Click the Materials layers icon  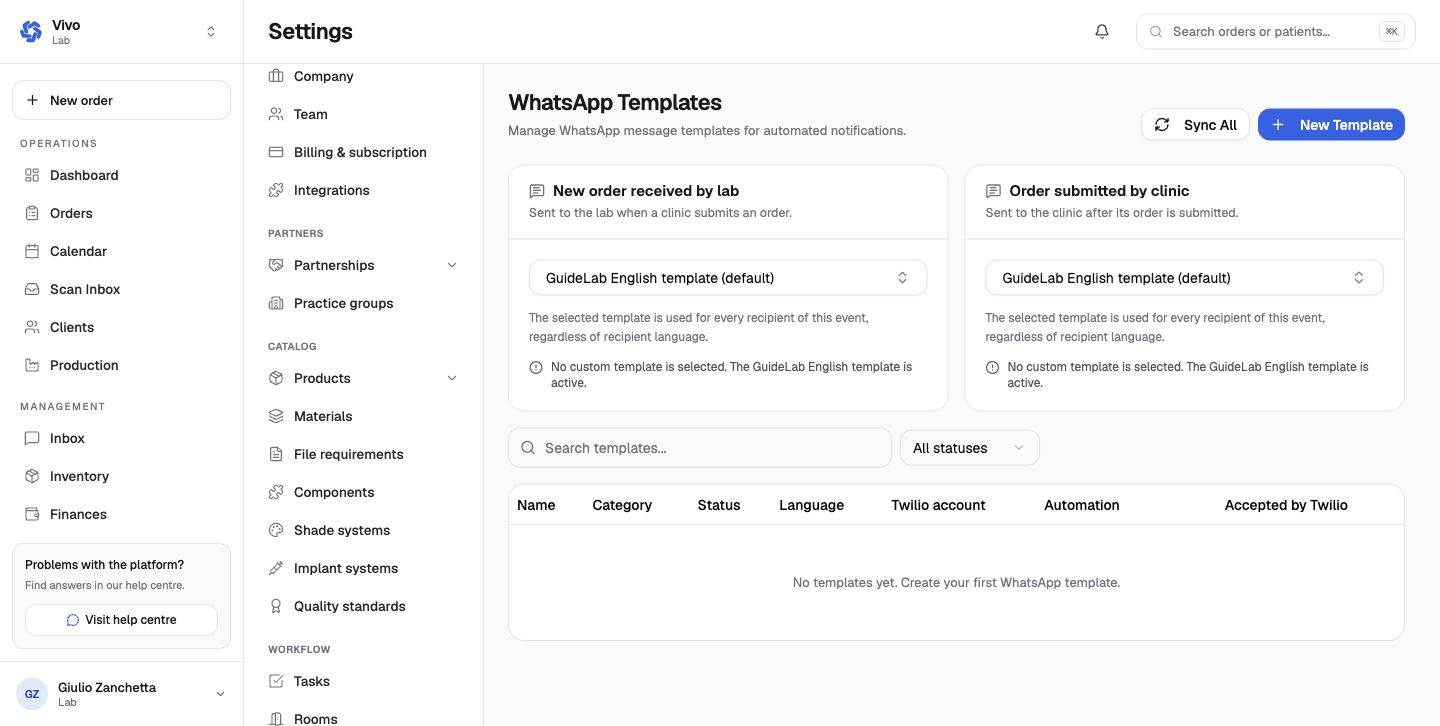(276, 416)
